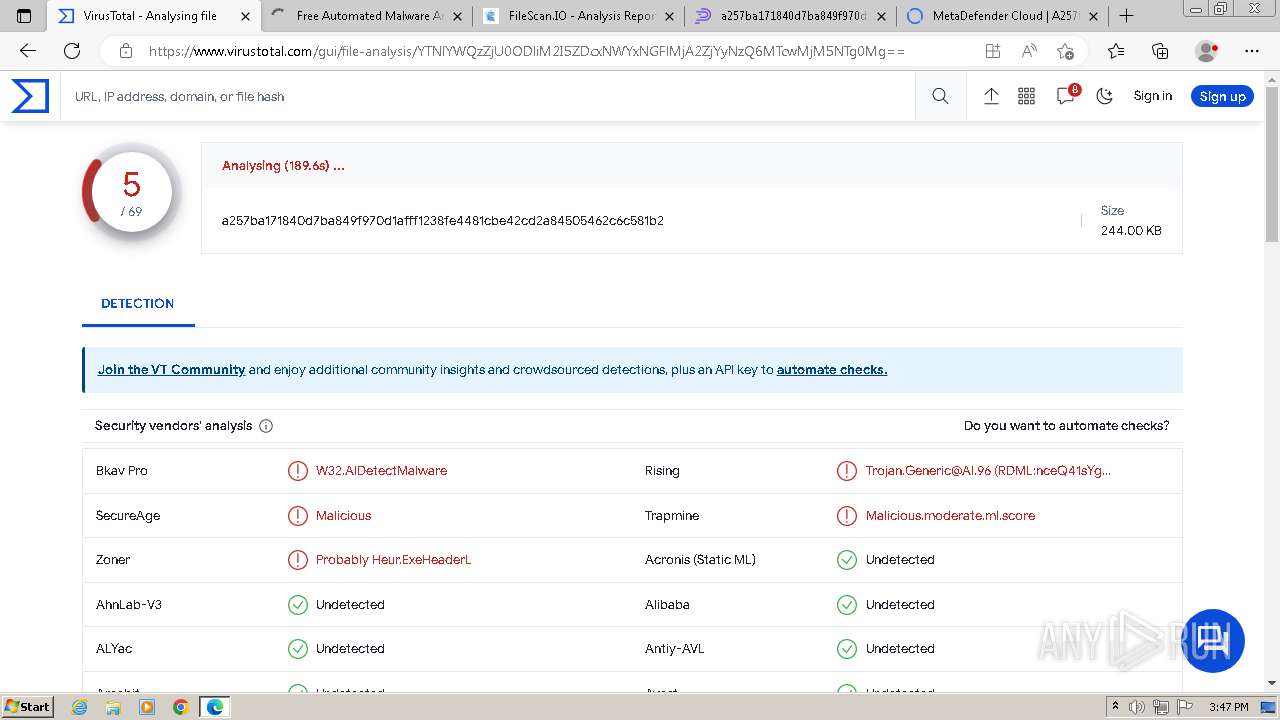Open the Join the VT Community link
Screen dimensions: 1280x720
click(171, 370)
